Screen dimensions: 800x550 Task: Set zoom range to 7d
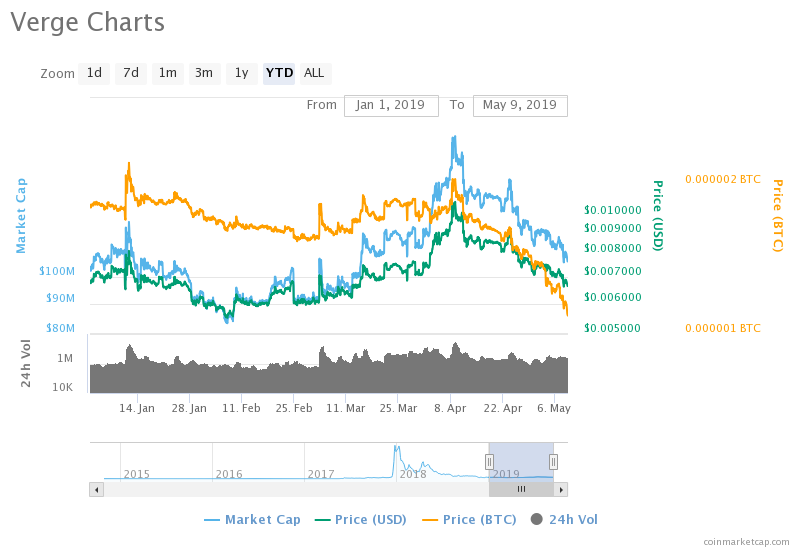coord(131,73)
